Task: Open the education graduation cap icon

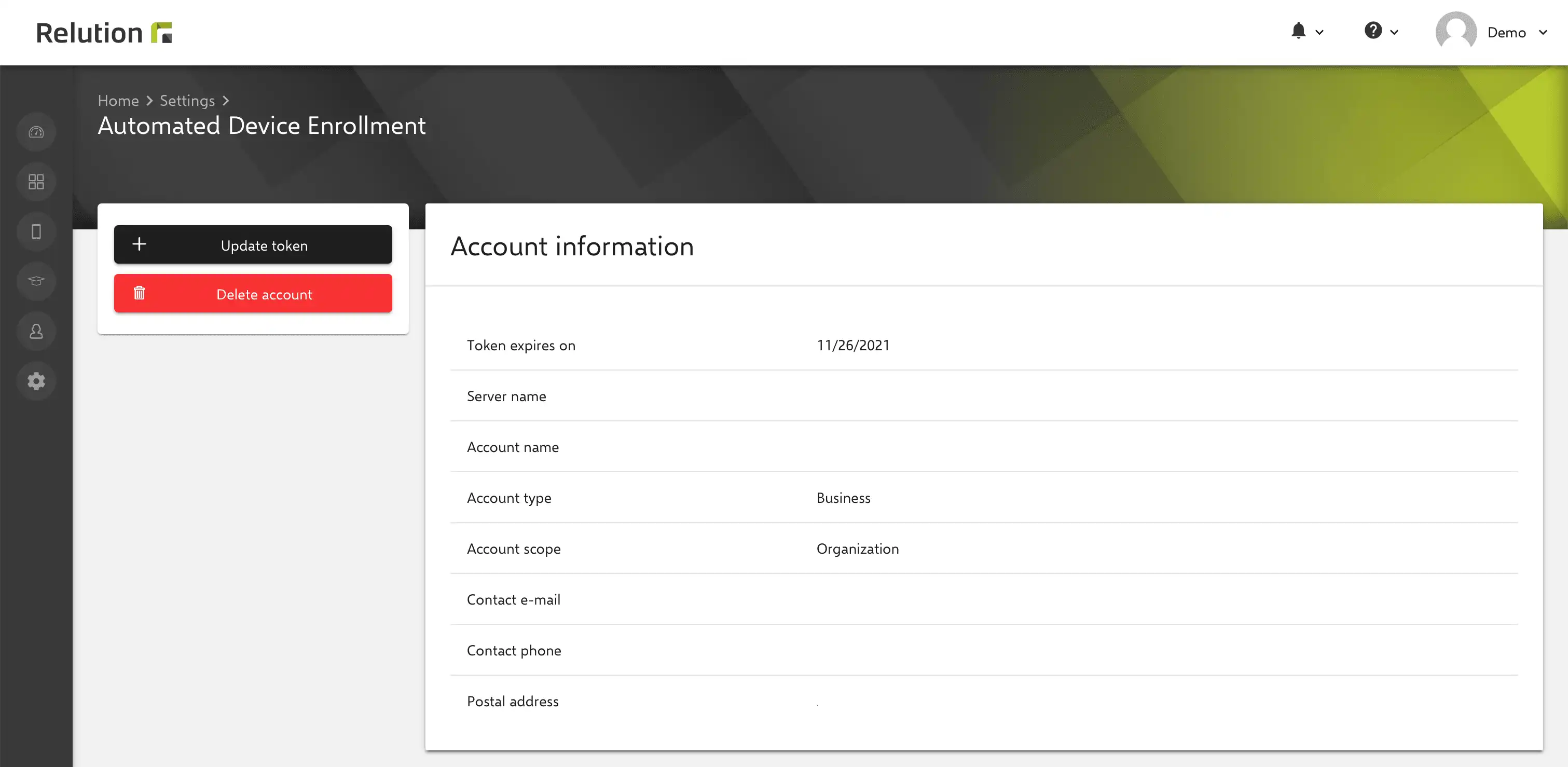Action: coord(36,281)
